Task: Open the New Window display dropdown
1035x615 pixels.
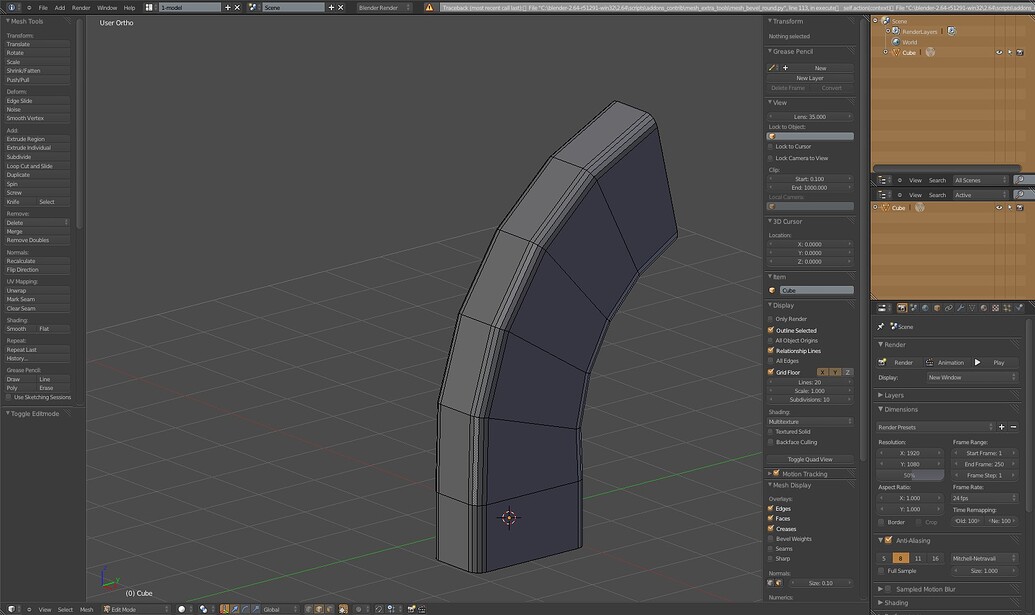Action: pyautogui.click(x=972, y=377)
